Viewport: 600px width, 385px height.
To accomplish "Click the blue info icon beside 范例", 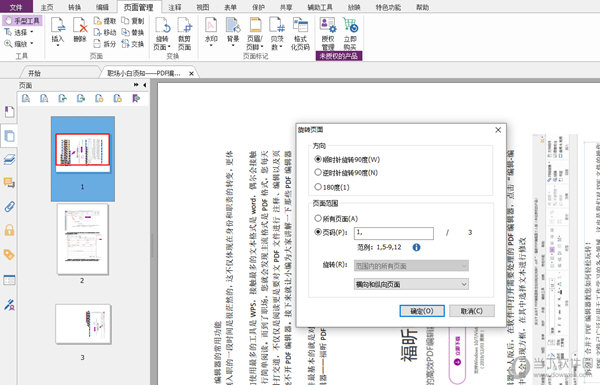I will [x=416, y=247].
